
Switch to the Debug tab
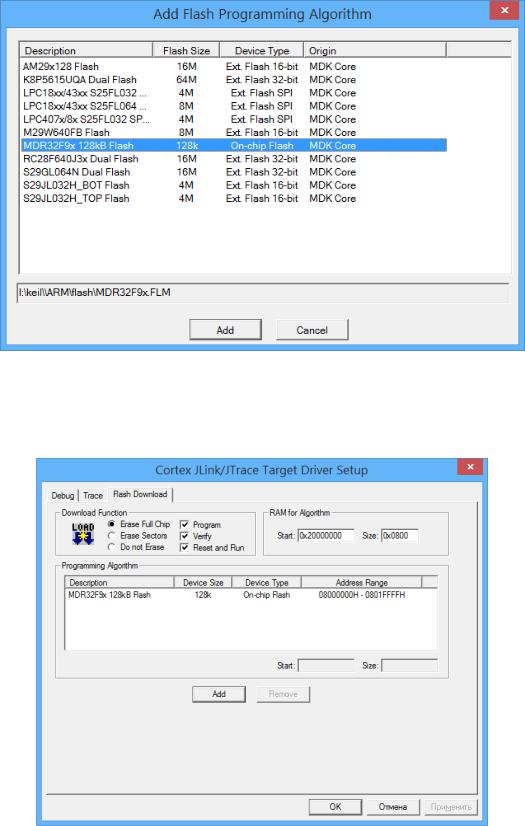pyautogui.click(x=63, y=496)
